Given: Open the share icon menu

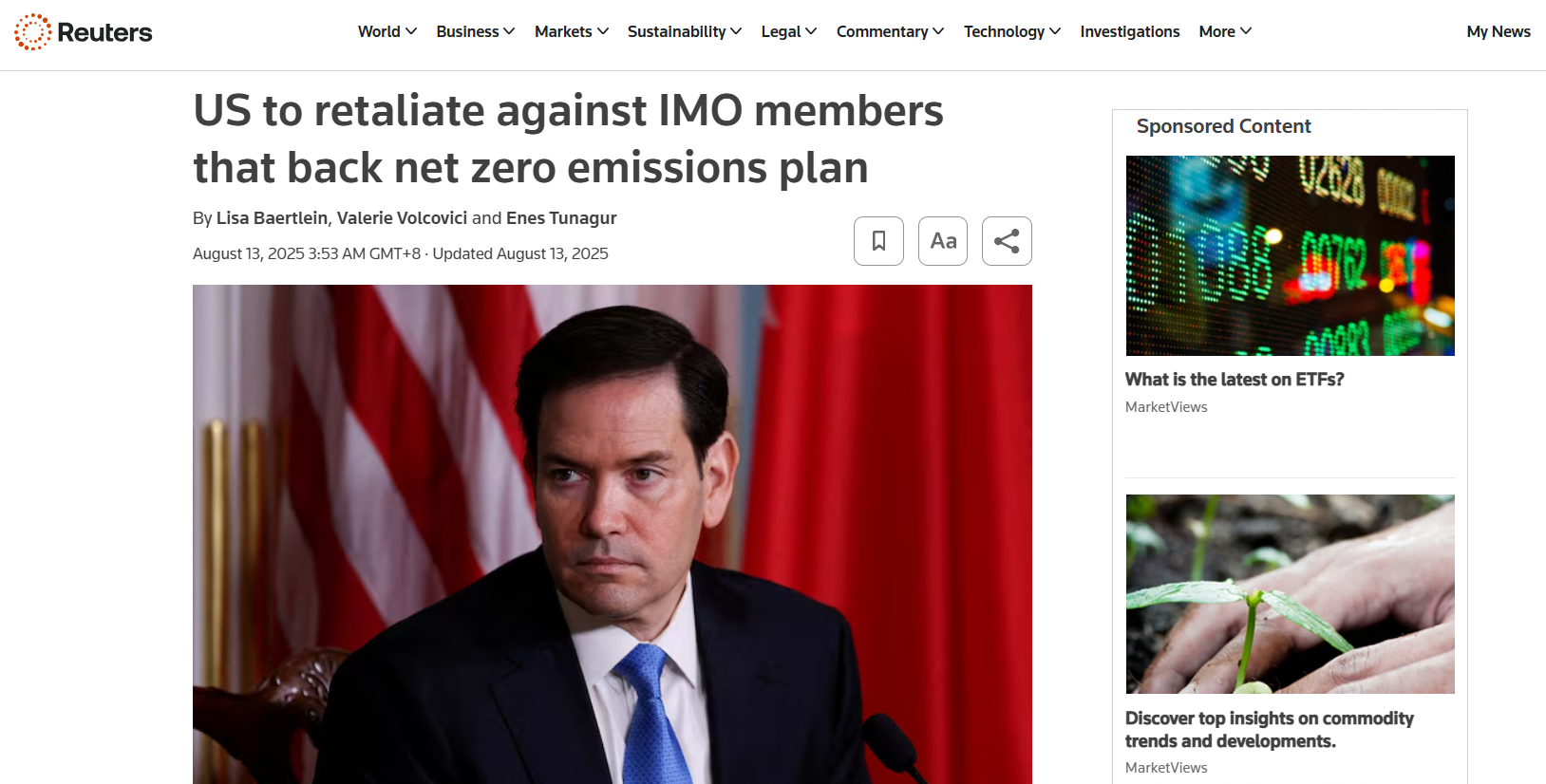Looking at the screenshot, I should tap(1007, 241).
